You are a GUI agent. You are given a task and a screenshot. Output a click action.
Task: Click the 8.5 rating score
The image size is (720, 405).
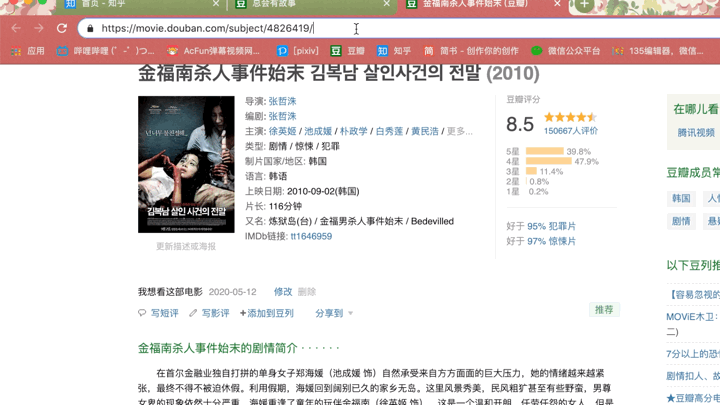520,124
